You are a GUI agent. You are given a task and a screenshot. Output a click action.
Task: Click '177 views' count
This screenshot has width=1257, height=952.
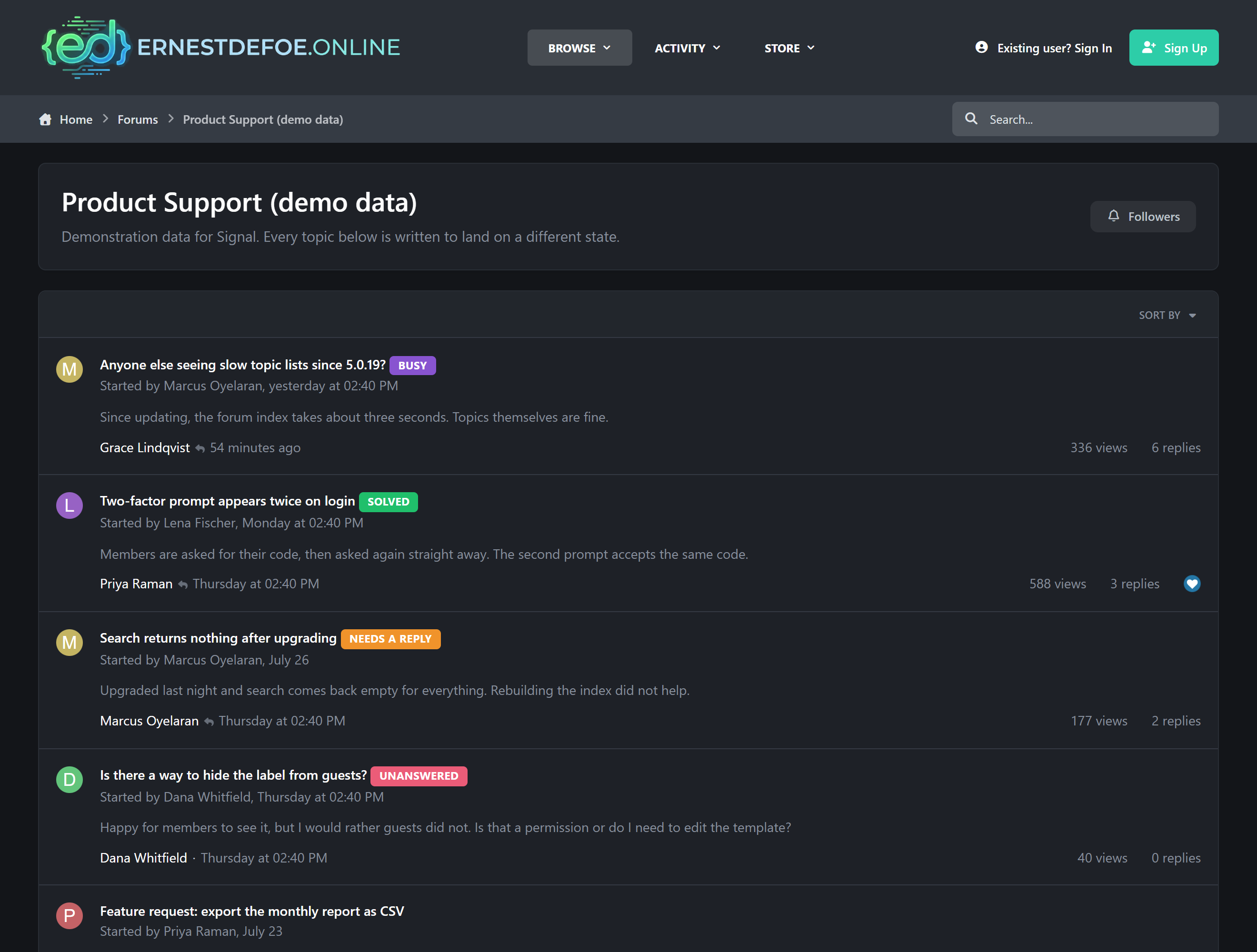(x=1099, y=721)
